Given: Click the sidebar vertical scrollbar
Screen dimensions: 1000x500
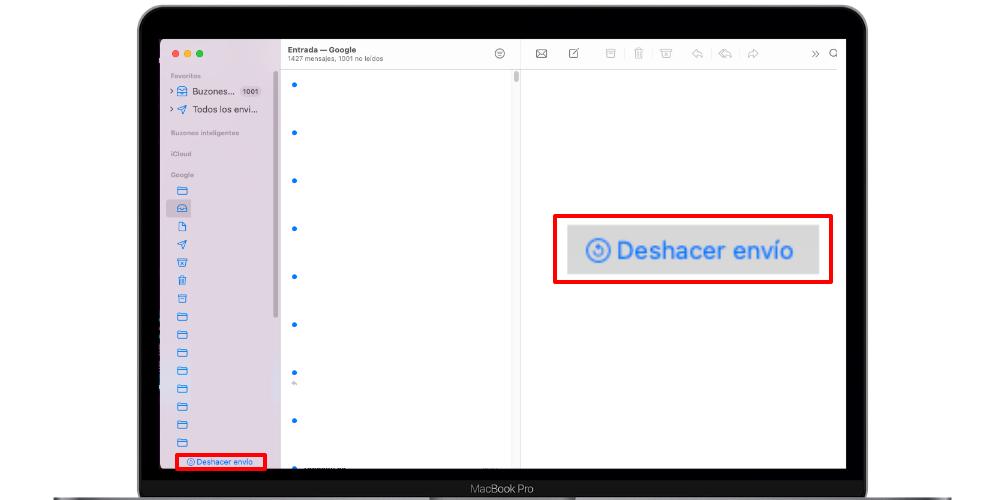Looking at the screenshot, I should click(276, 195).
